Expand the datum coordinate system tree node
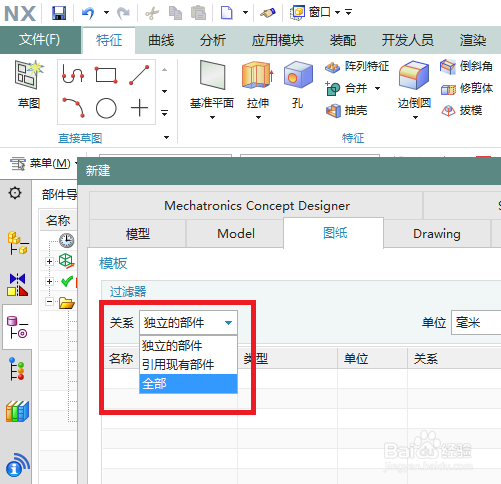The image size is (501, 484). [49, 261]
